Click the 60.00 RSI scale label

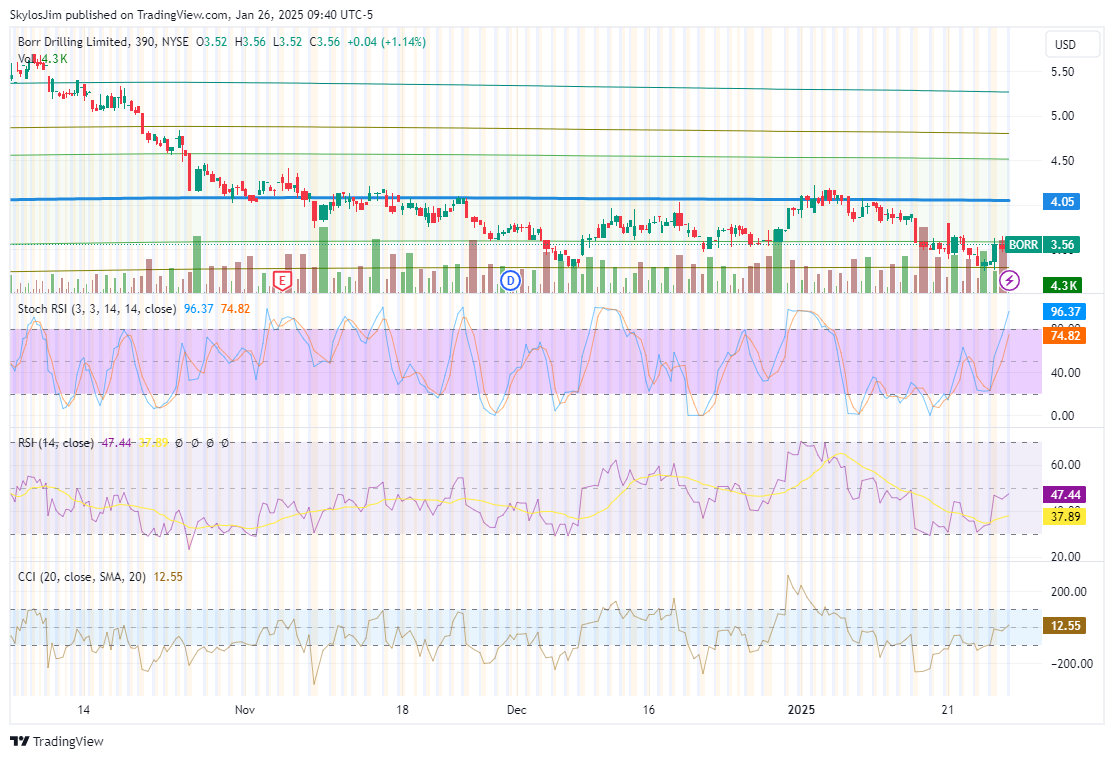(1066, 465)
